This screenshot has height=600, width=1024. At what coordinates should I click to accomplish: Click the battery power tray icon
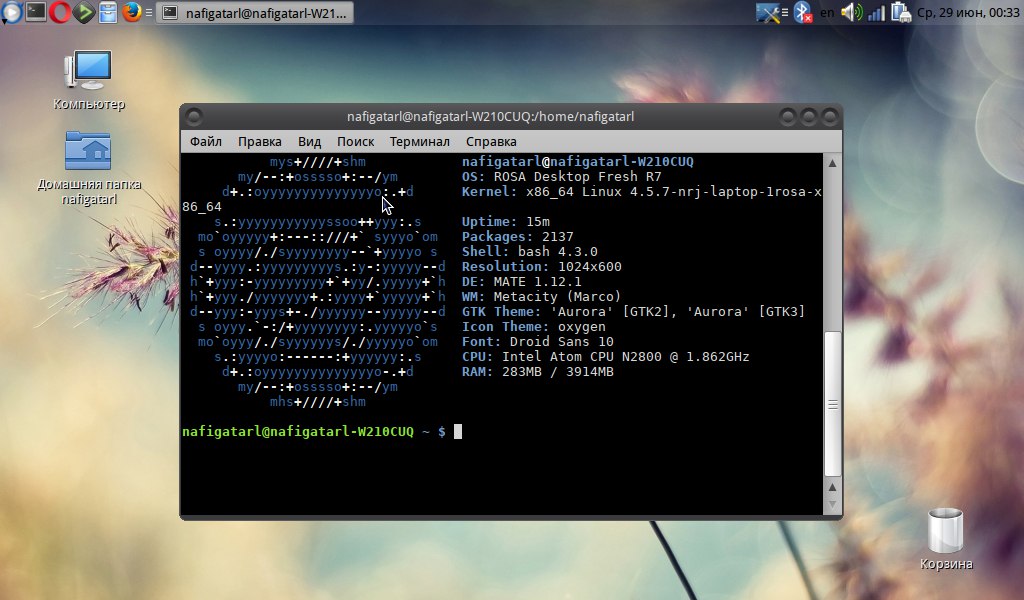[901, 12]
